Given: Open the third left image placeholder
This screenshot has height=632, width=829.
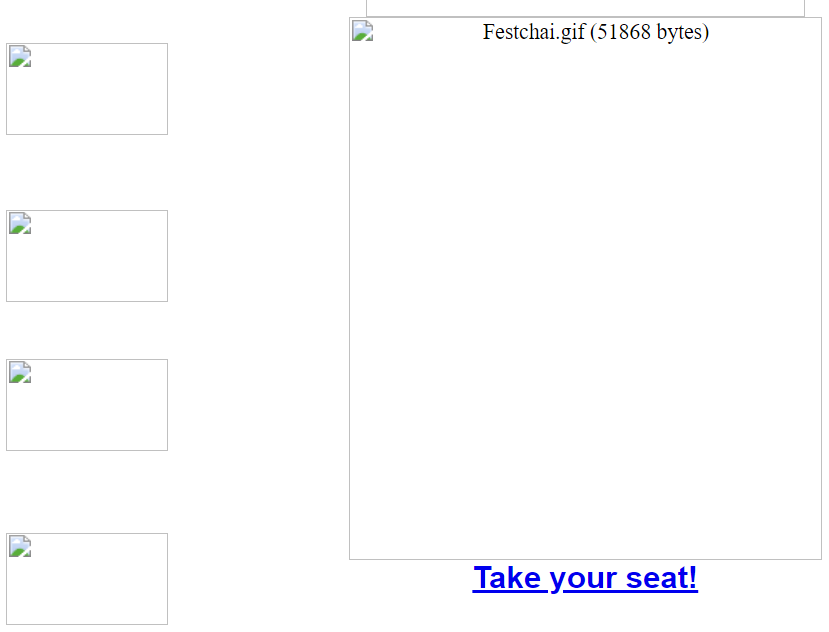Looking at the screenshot, I should (x=87, y=405).
